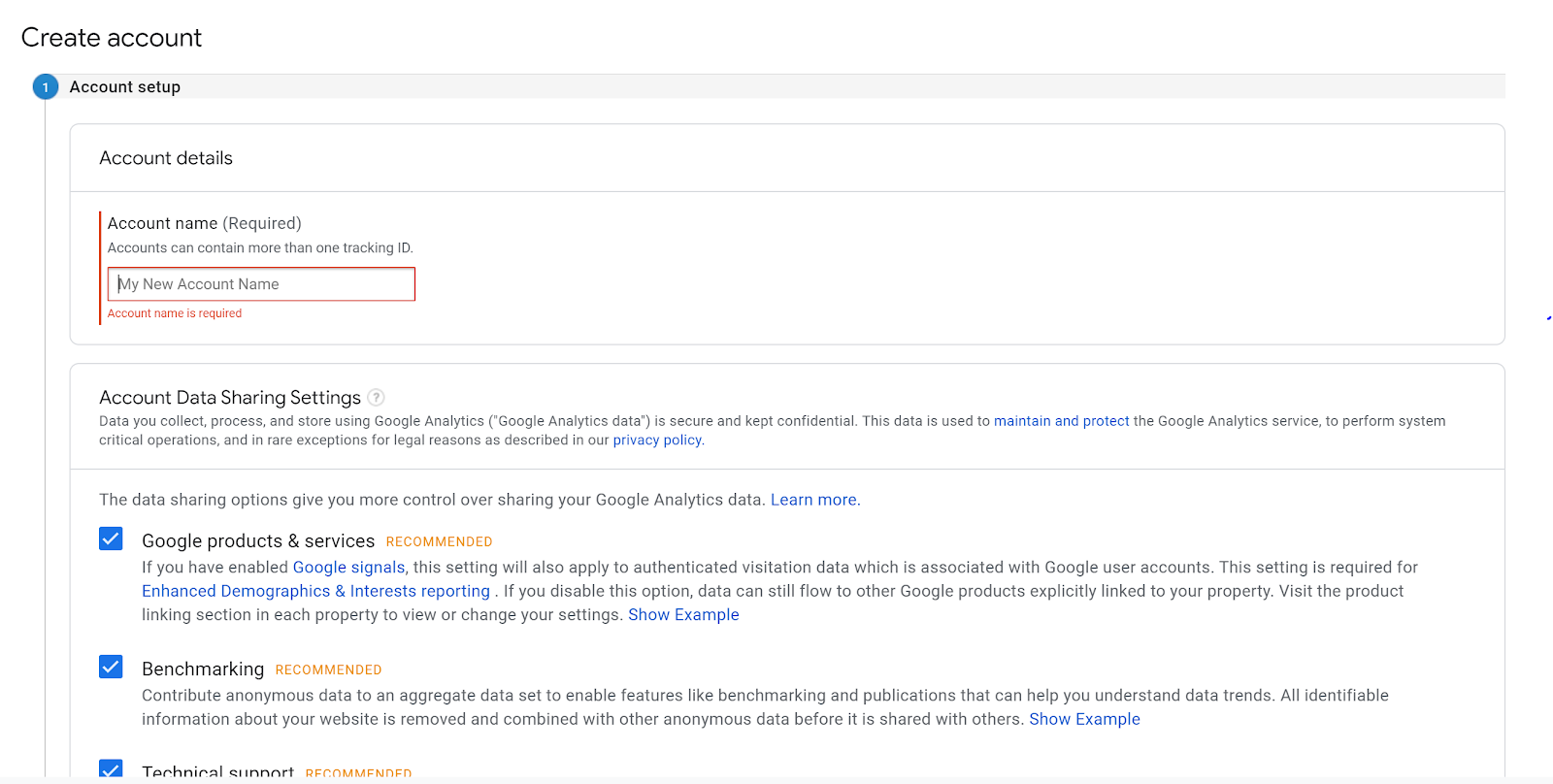The height and width of the screenshot is (784, 1553).
Task: Show Example for Google products & services
Action: 683,615
